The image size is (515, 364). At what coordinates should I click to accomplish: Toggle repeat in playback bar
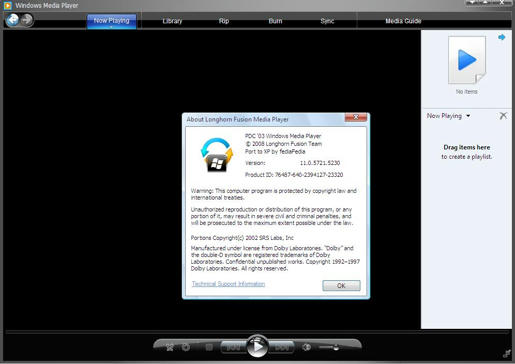tap(186, 348)
